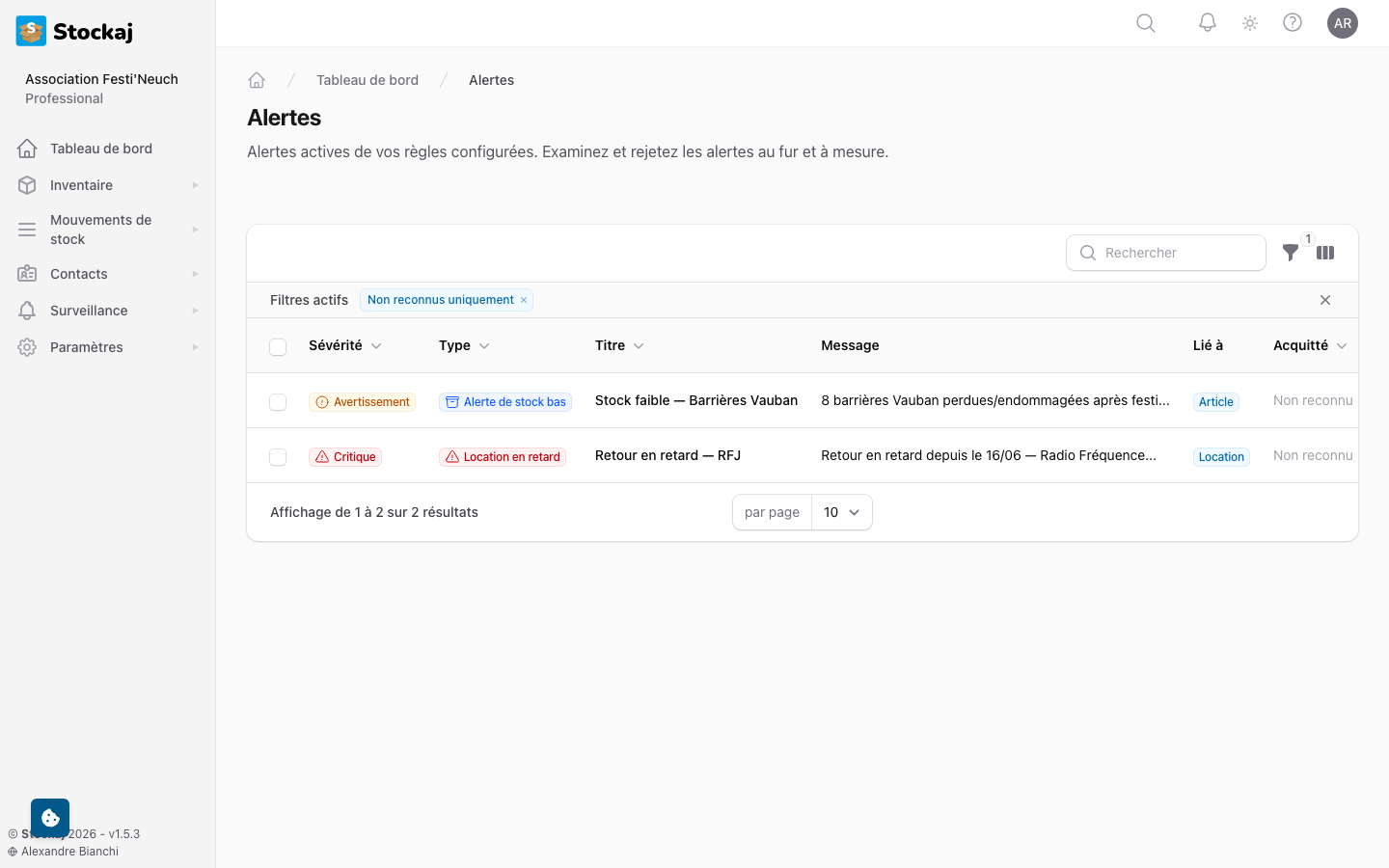Viewport: 1389px width, 868px height.
Task: Open Mouvements de stock menu item
Action: point(108,230)
